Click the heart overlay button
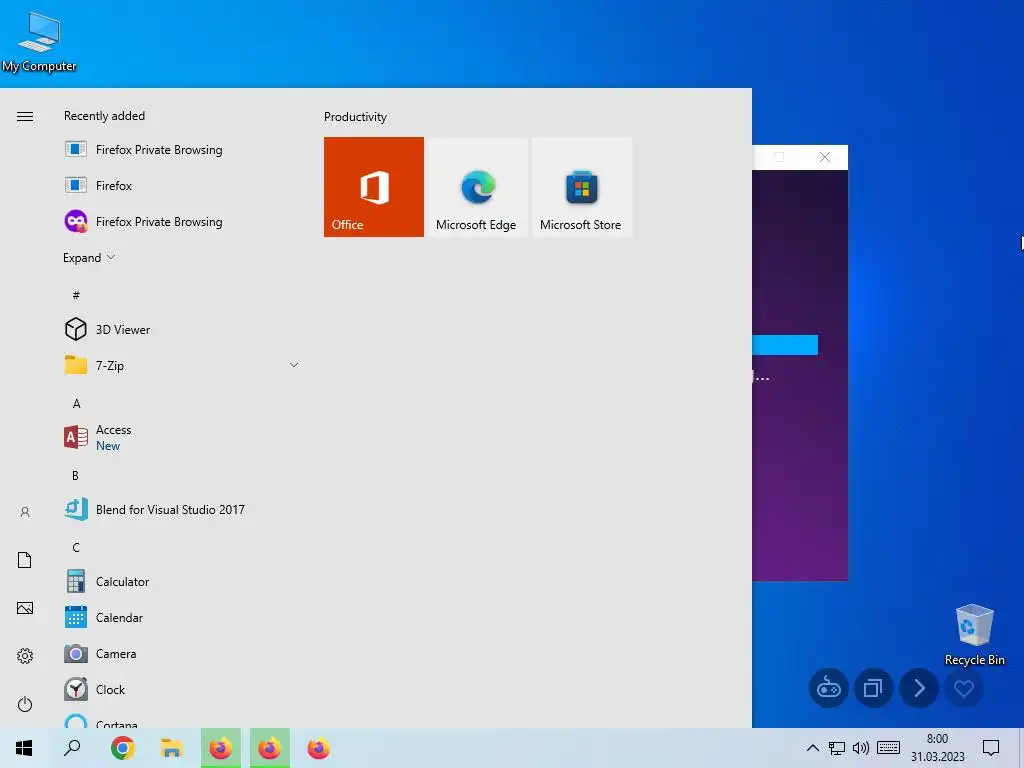Screen dimensions: 1024x768 964,688
